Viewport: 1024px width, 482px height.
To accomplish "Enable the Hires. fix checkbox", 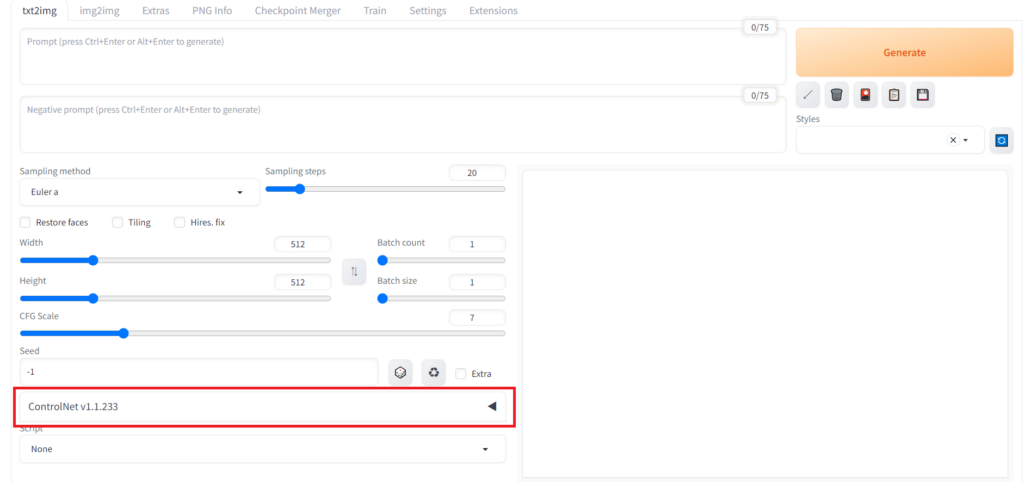I will click(180, 222).
